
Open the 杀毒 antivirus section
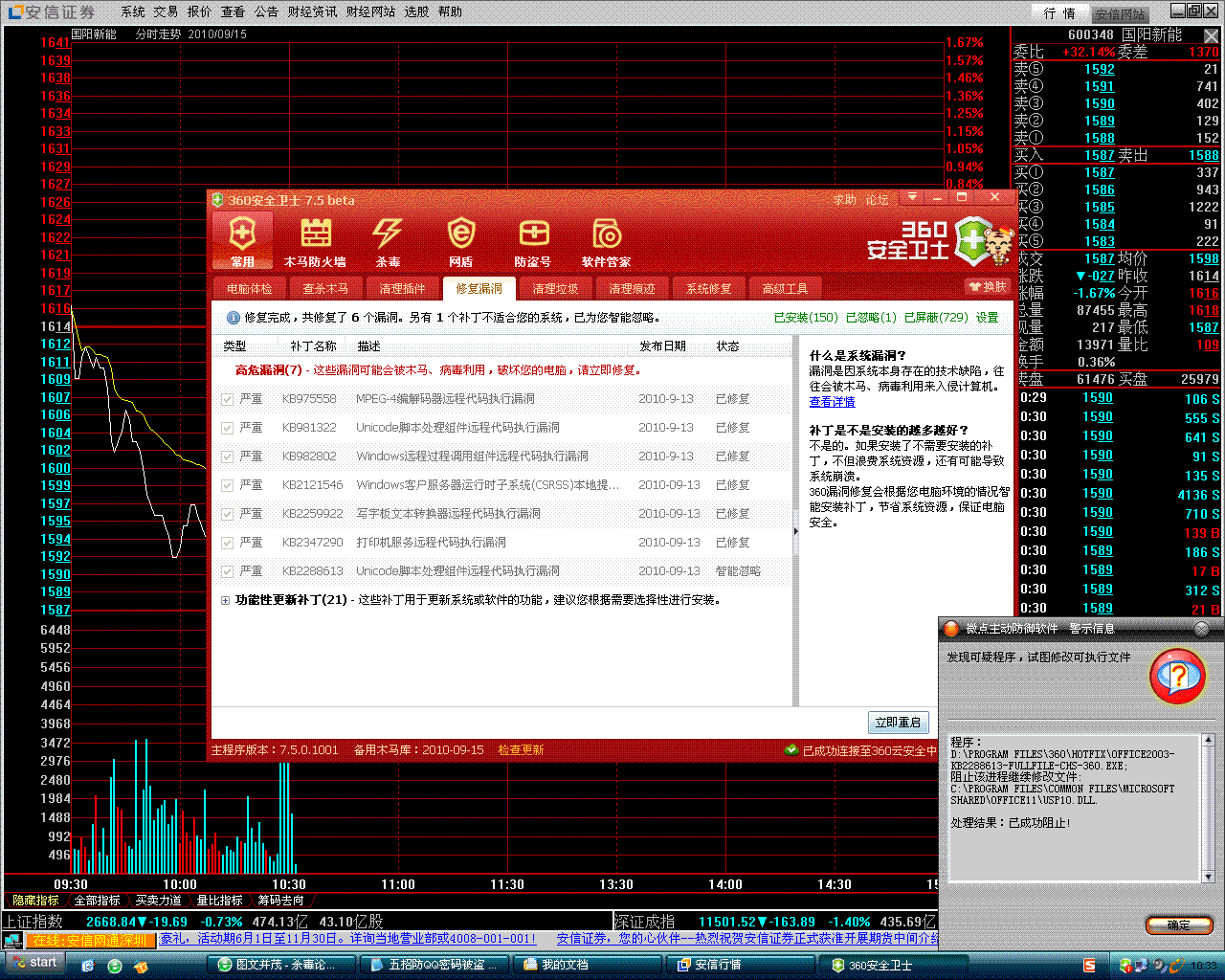point(388,241)
